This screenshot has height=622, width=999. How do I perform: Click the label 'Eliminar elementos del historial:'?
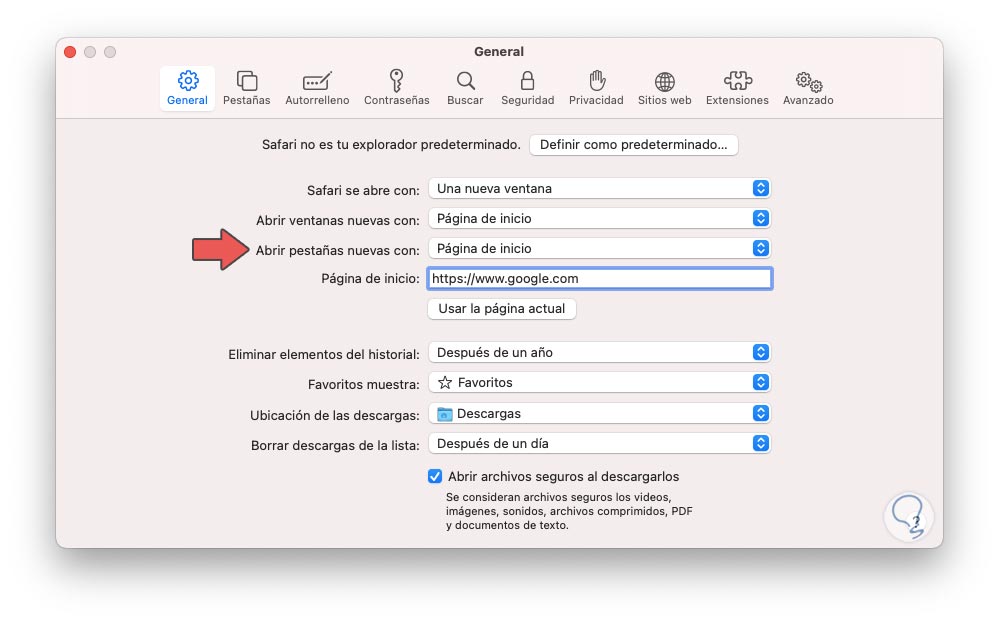click(x=324, y=354)
